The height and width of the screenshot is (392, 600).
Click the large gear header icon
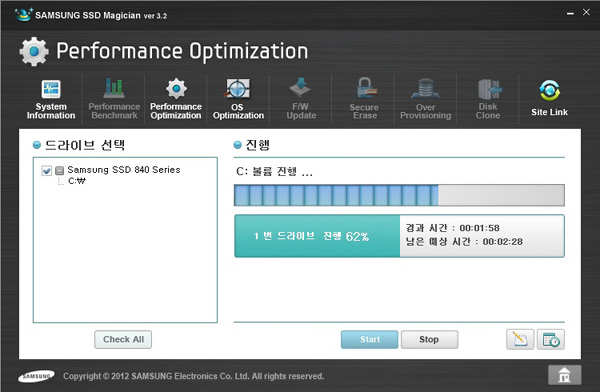click(x=34, y=51)
